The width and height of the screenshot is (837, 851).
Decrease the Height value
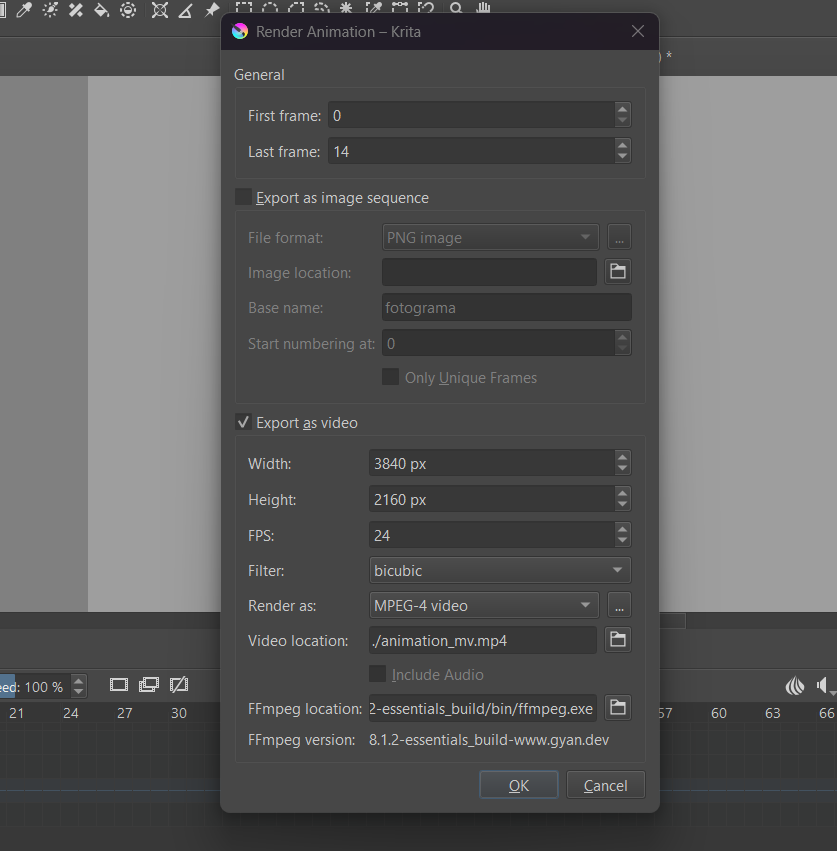[623, 505]
